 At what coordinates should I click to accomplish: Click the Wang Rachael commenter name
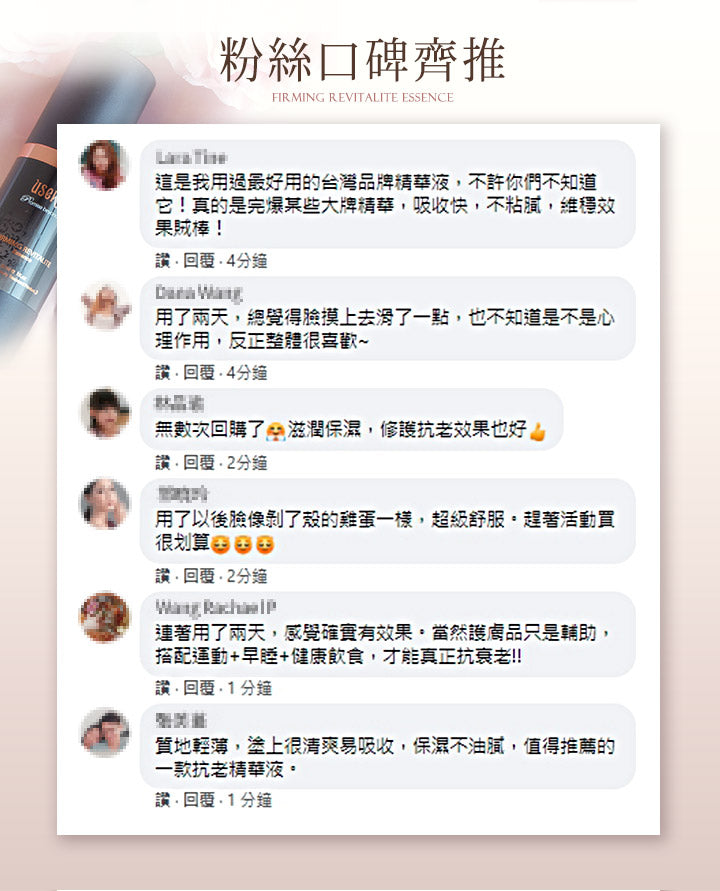pyautogui.click(x=216, y=607)
